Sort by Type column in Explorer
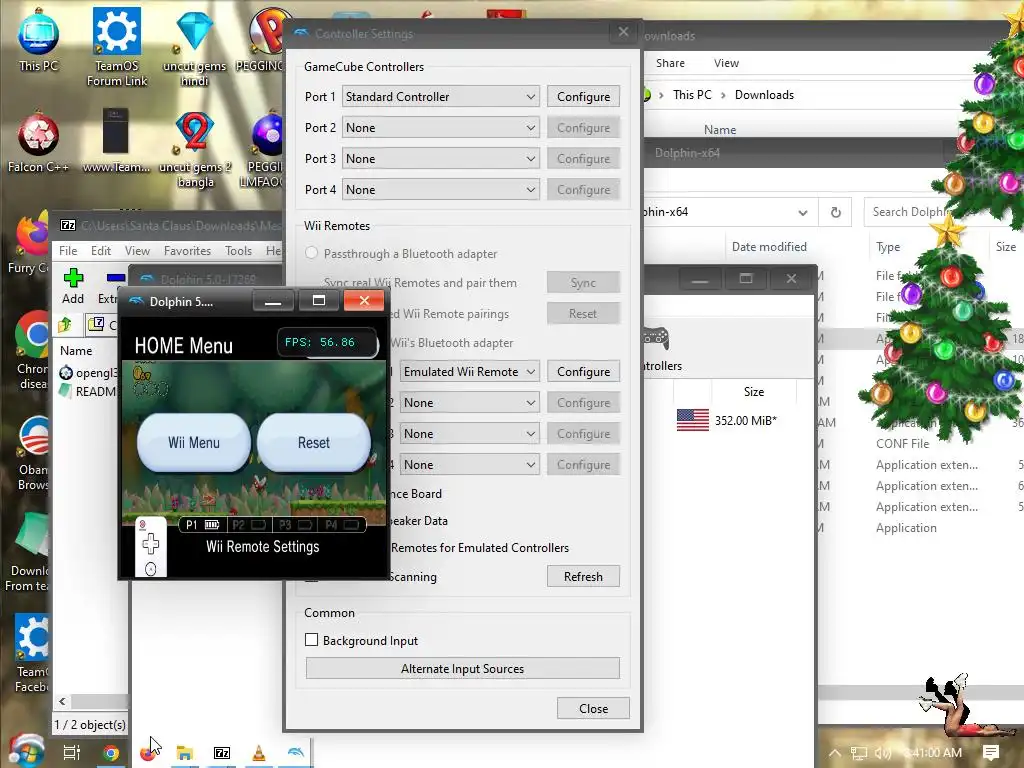Image resolution: width=1024 pixels, height=768 pixels. coord(888,247)
